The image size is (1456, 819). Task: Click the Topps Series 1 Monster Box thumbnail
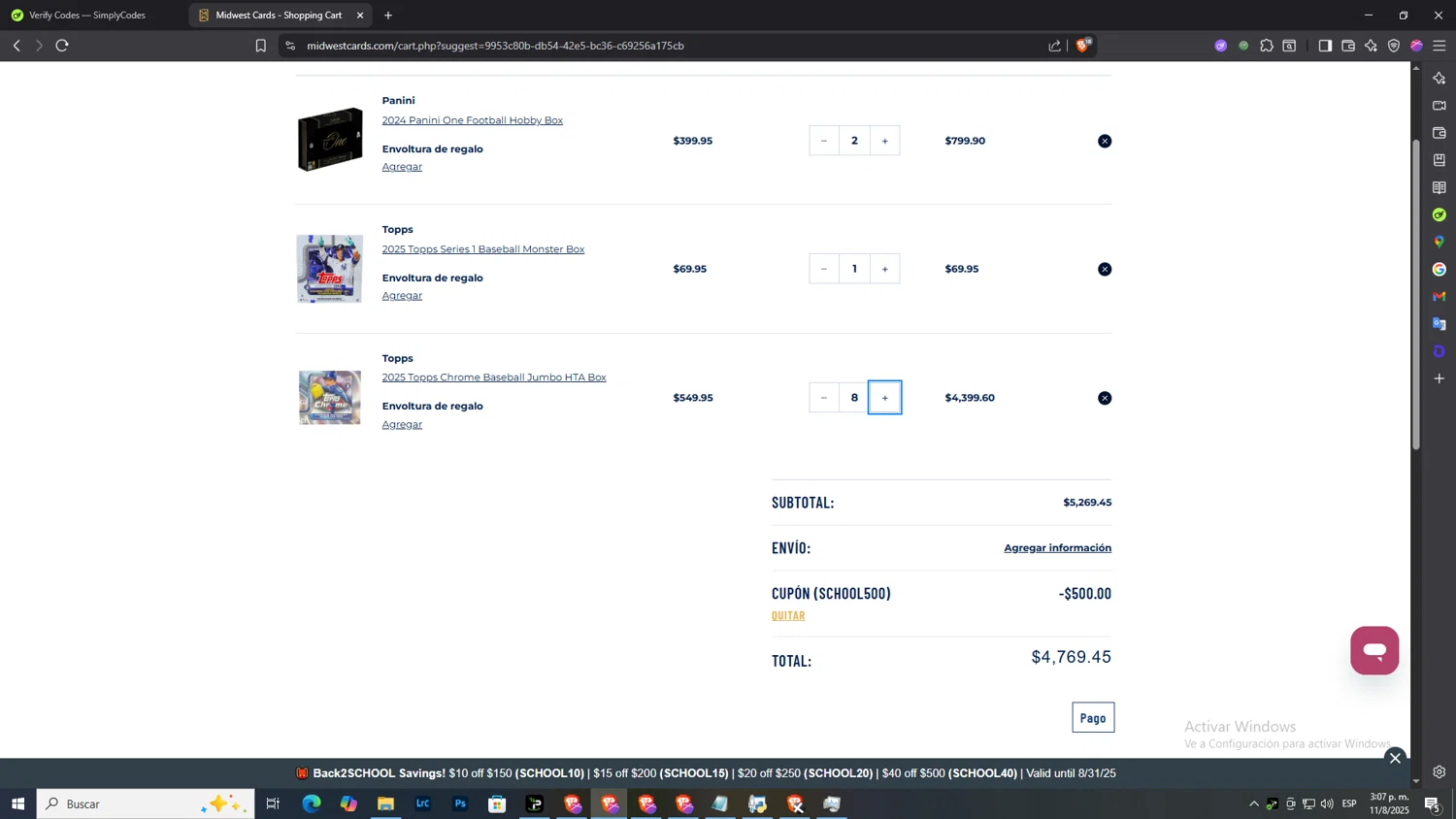(x=330, y=269)
